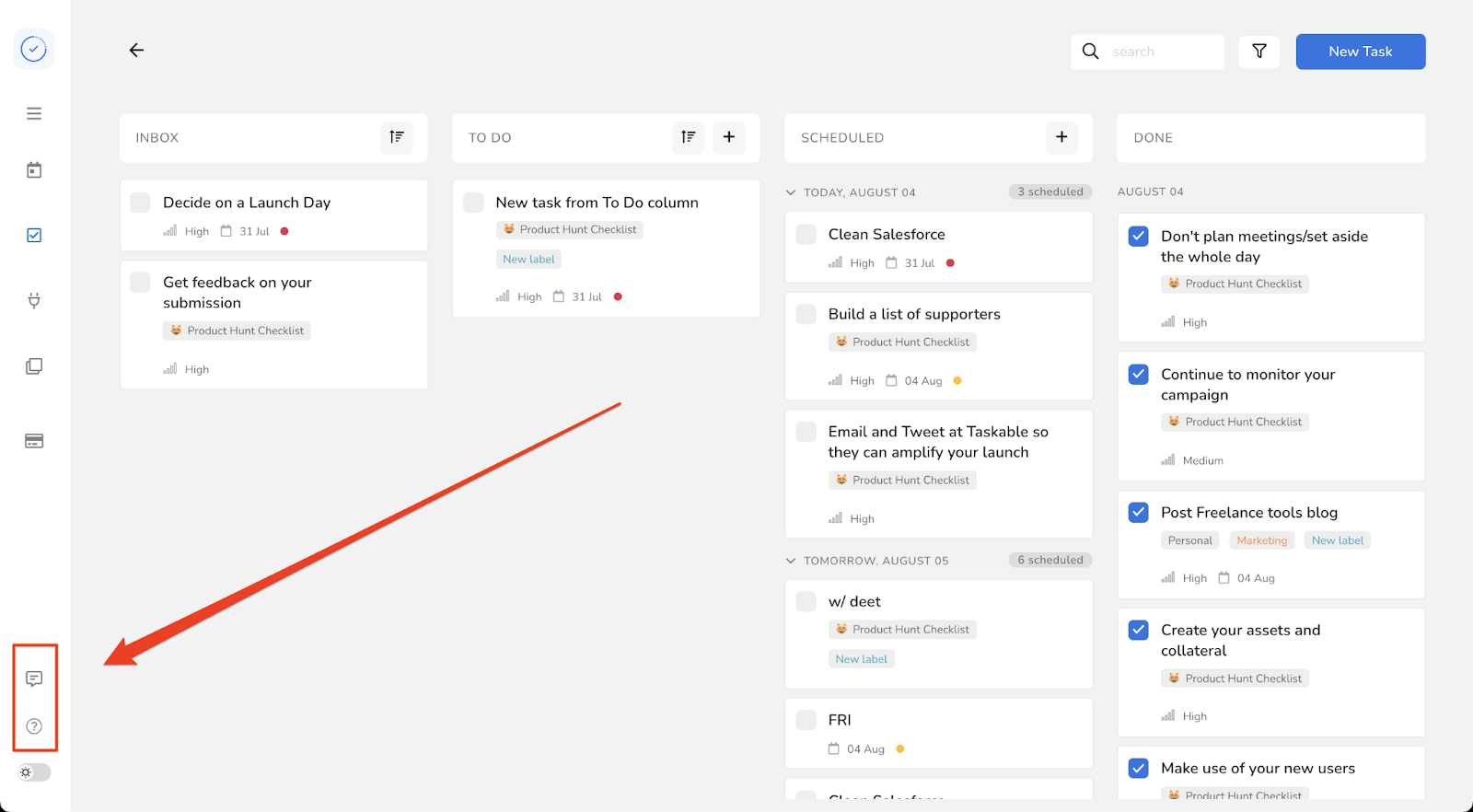Check off the 'FRI' task
The image size is (1473, 812).
[806, 720]
